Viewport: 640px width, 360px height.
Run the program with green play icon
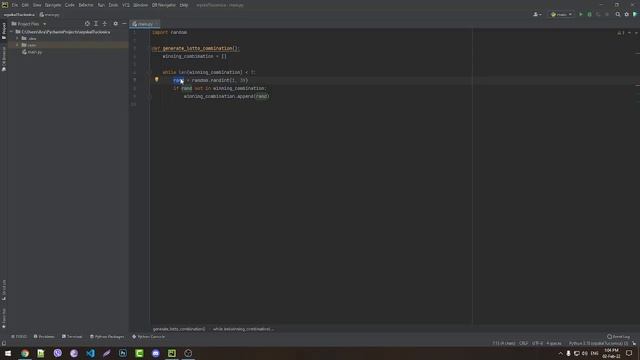point(581,14)
